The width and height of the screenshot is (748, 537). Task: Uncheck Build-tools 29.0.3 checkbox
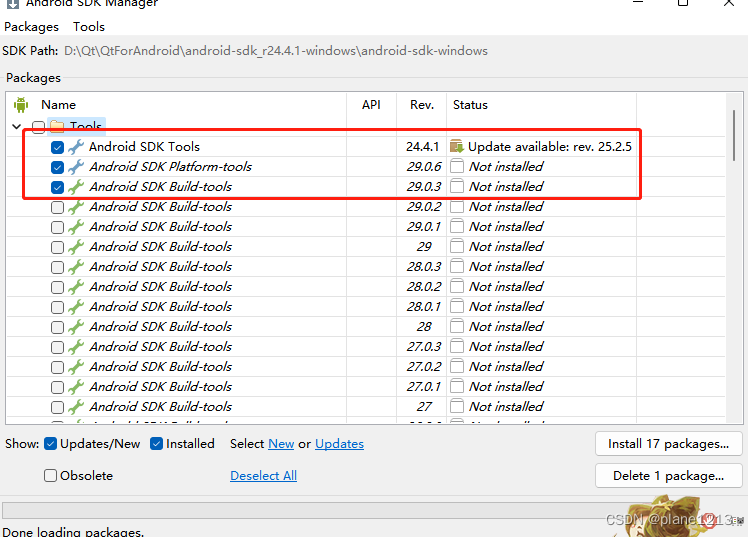[57, 187]
